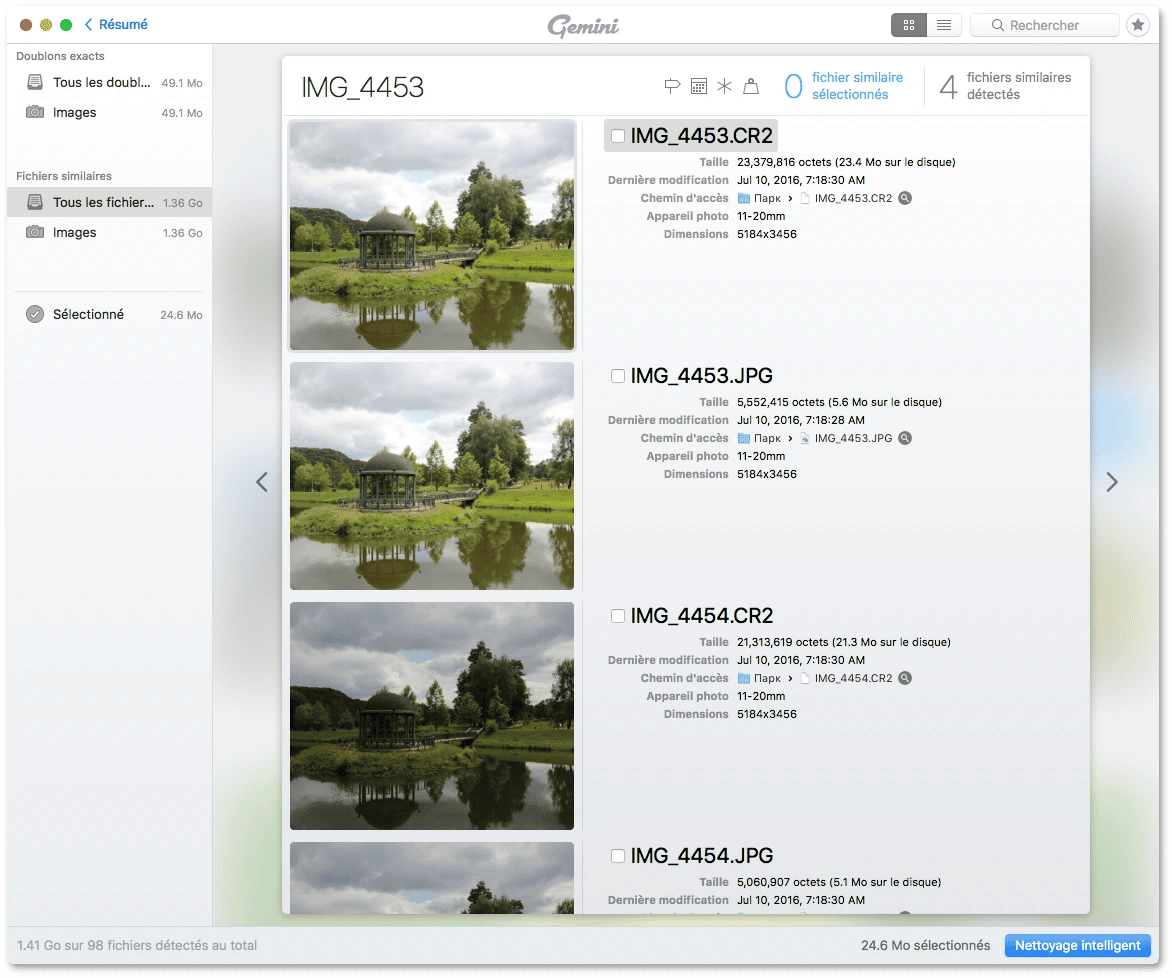This screenshot has height=978, width=1172.
Task: Switch to grid view mode
Action: (908, 25)
